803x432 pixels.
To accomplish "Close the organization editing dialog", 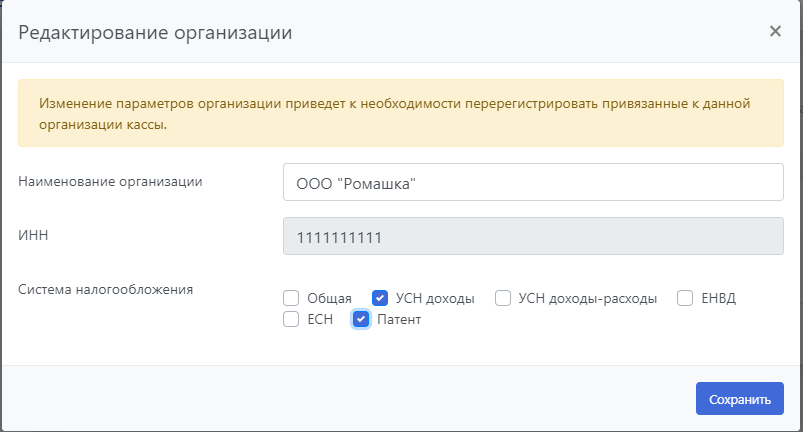I will pyautogui.click(x=775, y=31).
